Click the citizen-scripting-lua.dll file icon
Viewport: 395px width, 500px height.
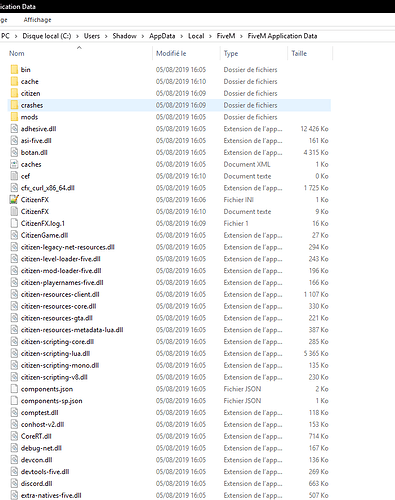tap(14, 353)
